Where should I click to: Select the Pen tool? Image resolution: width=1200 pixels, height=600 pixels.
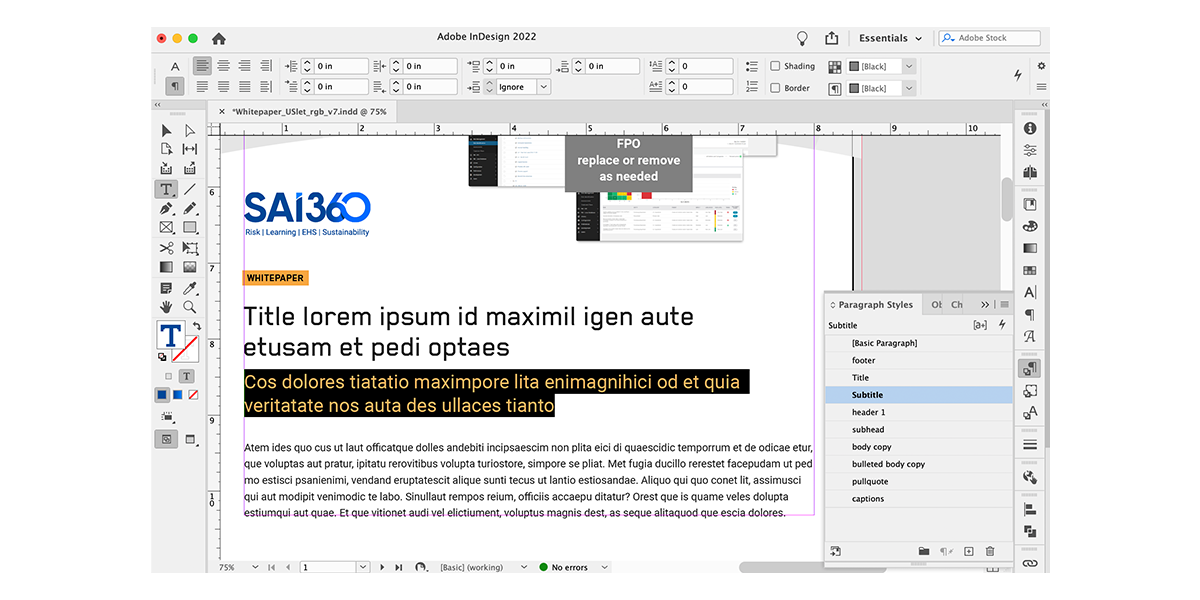[x=166, y=209]
